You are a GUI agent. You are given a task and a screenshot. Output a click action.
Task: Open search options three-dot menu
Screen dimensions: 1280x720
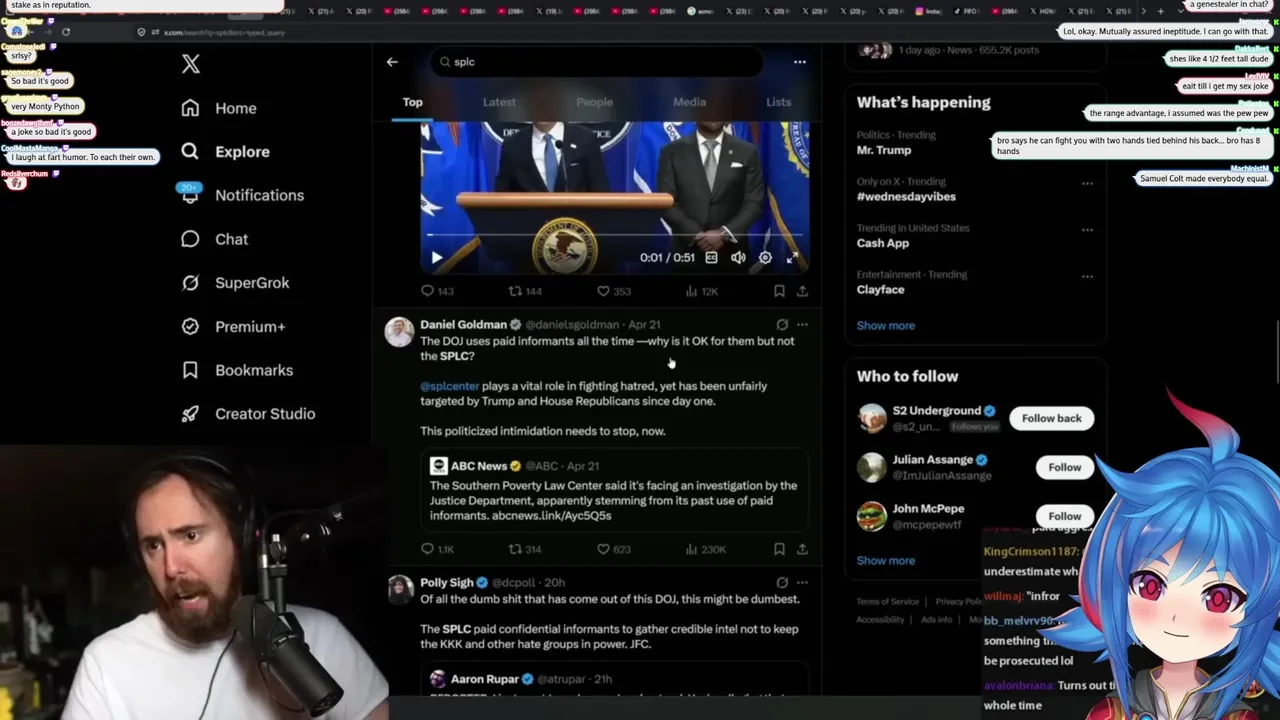click(x=799, y=62)
